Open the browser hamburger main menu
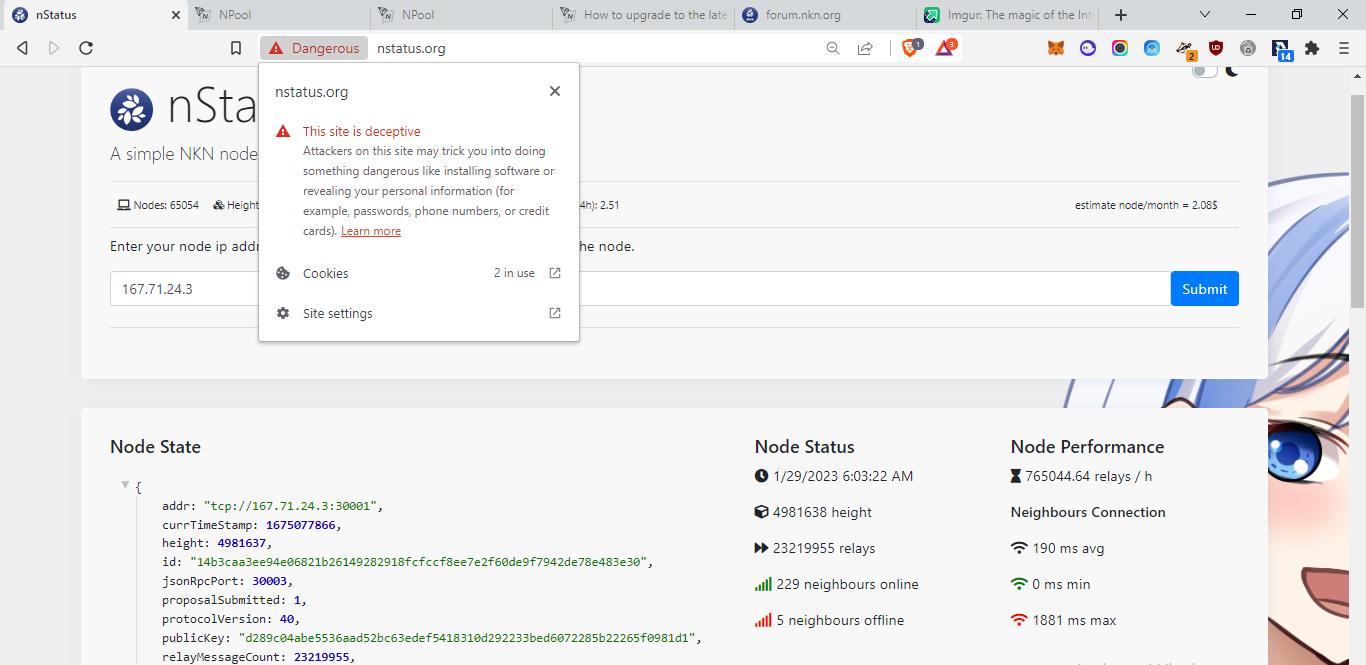Screen dimensions: 1366x665 point(1344,48)
